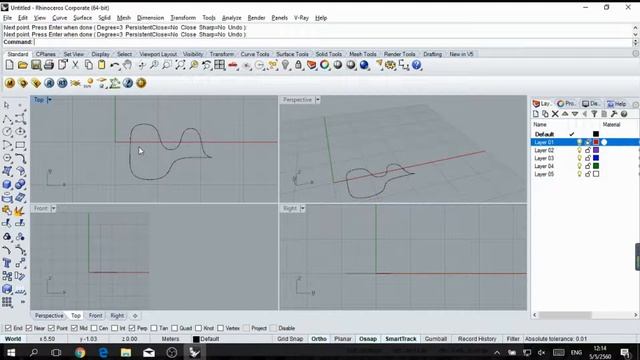Select the Rectangle tool in left sidebar
Screen dimensions: 640x360
coord(20,145)
